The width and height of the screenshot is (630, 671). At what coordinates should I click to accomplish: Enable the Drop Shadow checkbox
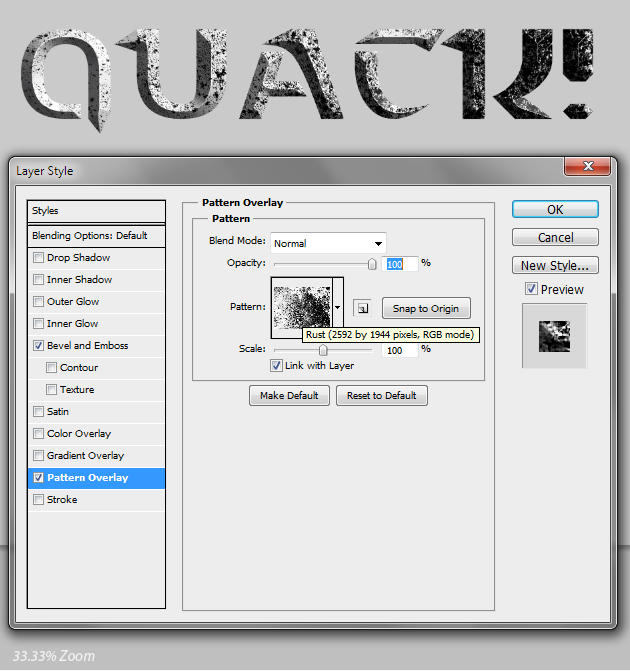coord(39,258)
